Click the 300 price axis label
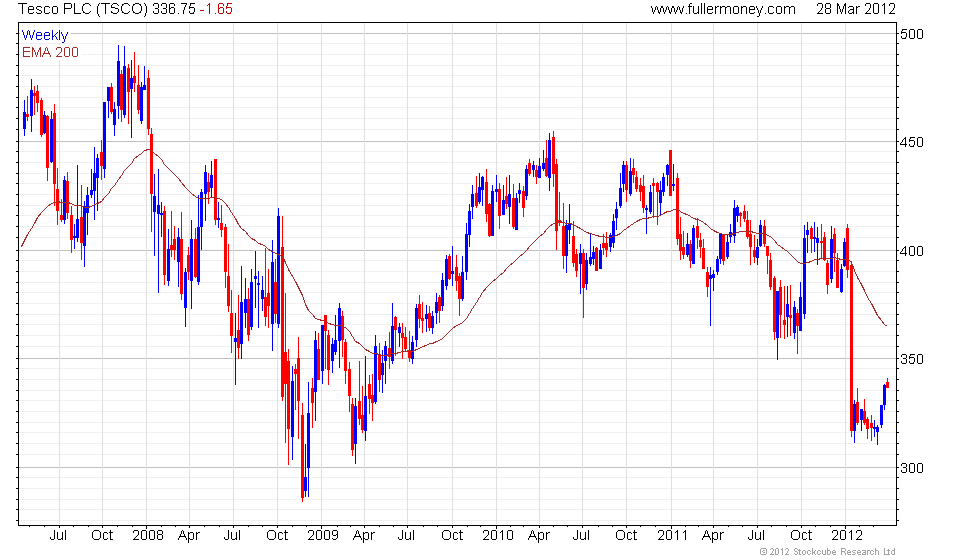 click(912, 468)
